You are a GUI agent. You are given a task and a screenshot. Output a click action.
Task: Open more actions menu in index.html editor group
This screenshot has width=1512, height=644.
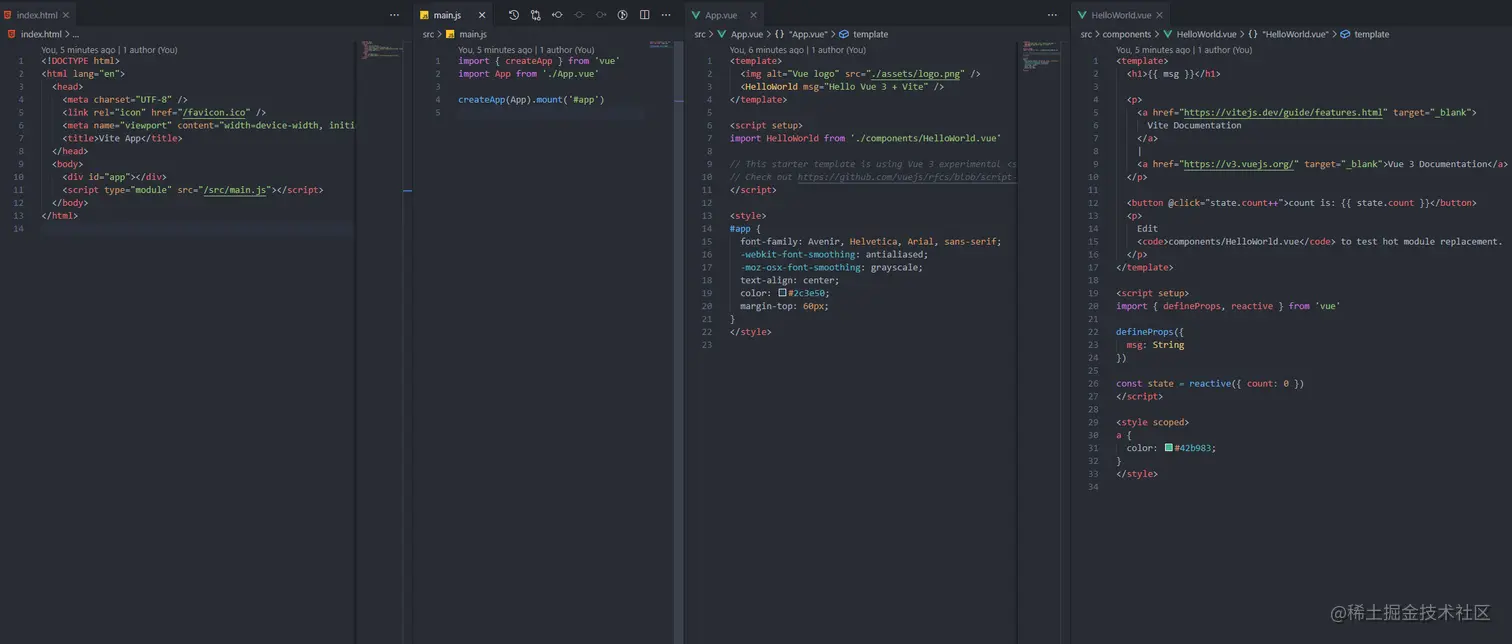tap(394, 15)
